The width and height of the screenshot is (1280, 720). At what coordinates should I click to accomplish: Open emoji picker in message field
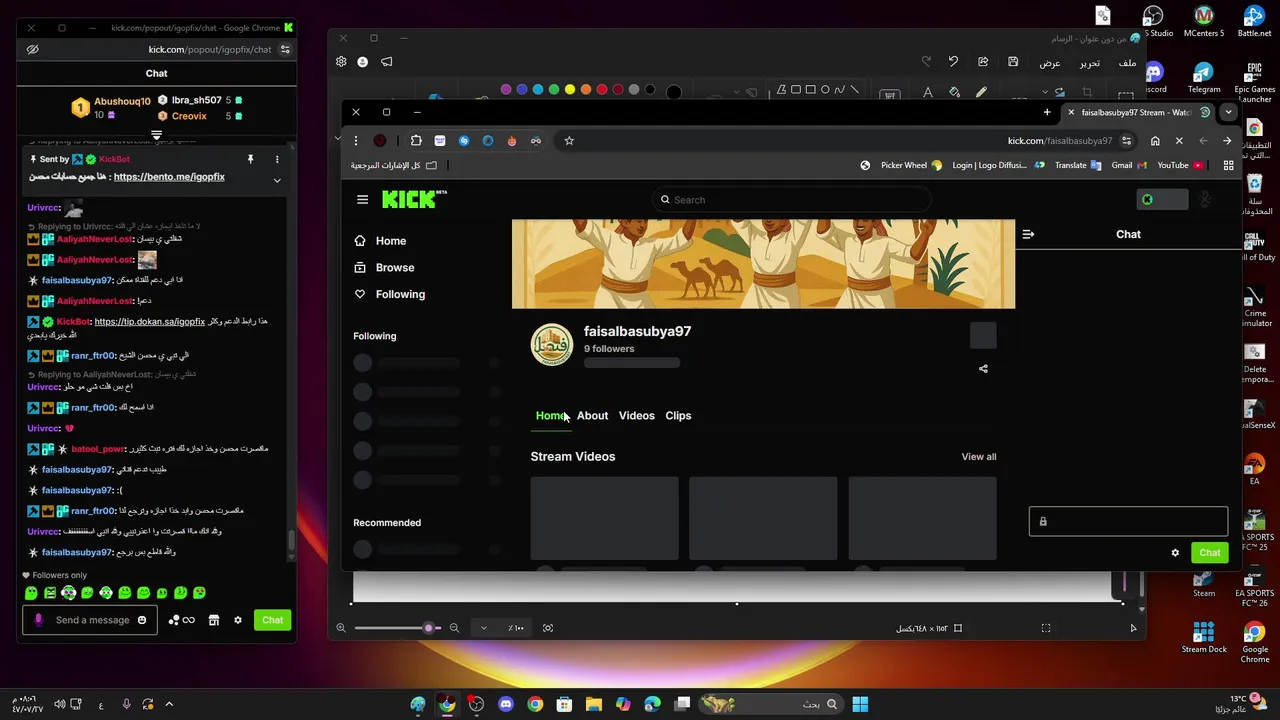pyautogui.click(x=141, y=620)
